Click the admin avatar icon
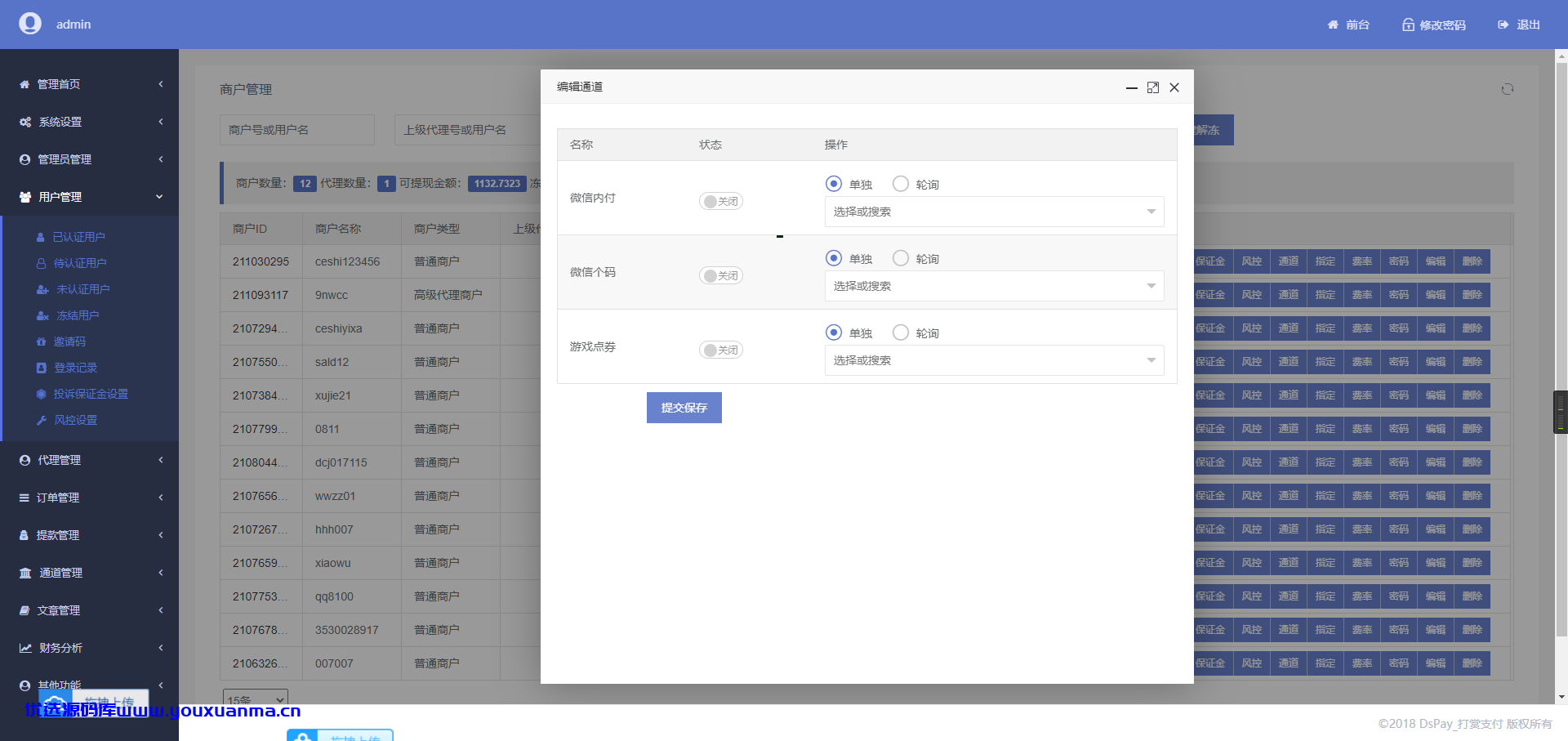1568x741 pixels. pos(30,24)
